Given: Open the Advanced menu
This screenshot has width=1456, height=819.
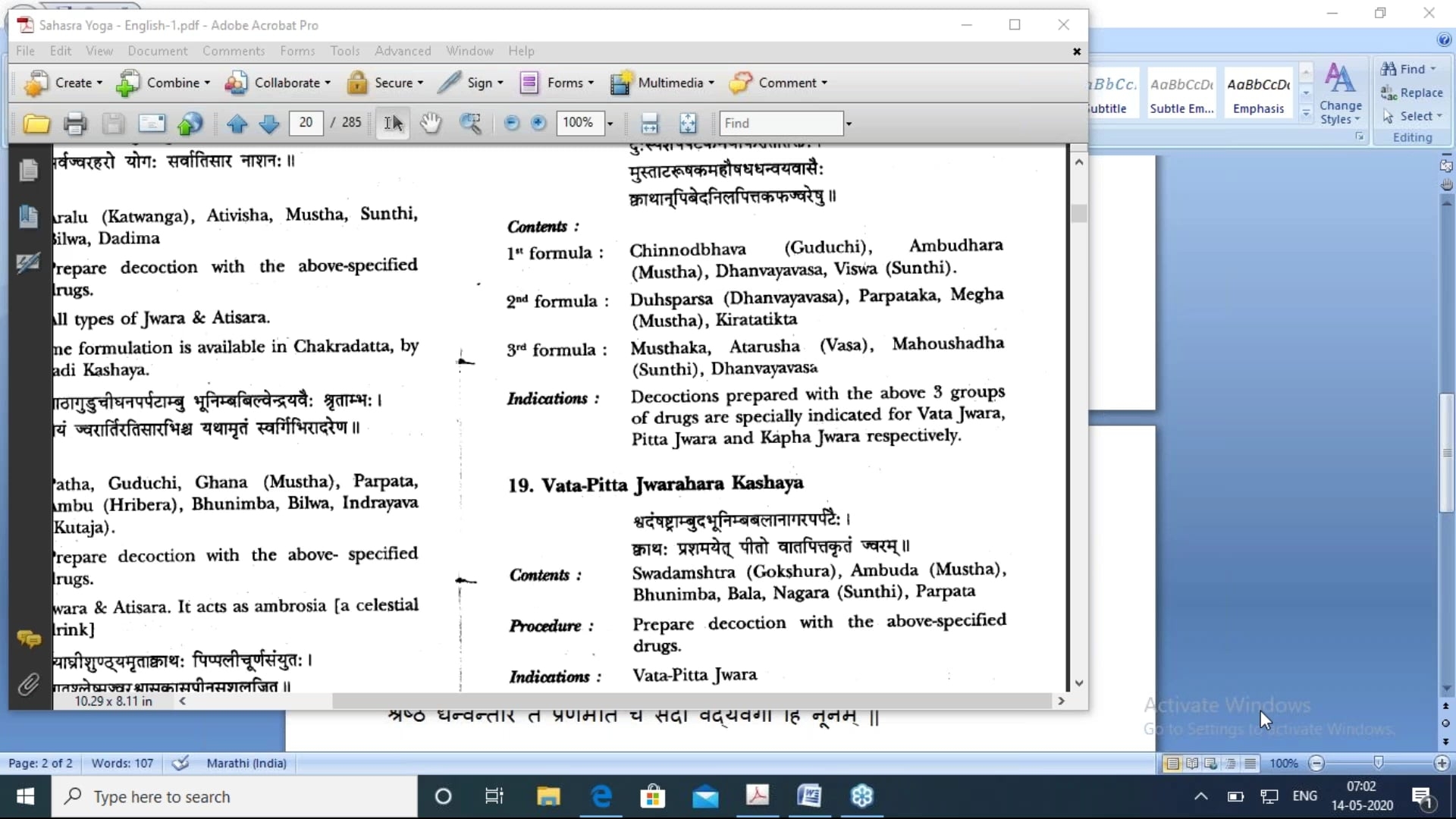Looking at the screenshot, I should pos(403,51).
